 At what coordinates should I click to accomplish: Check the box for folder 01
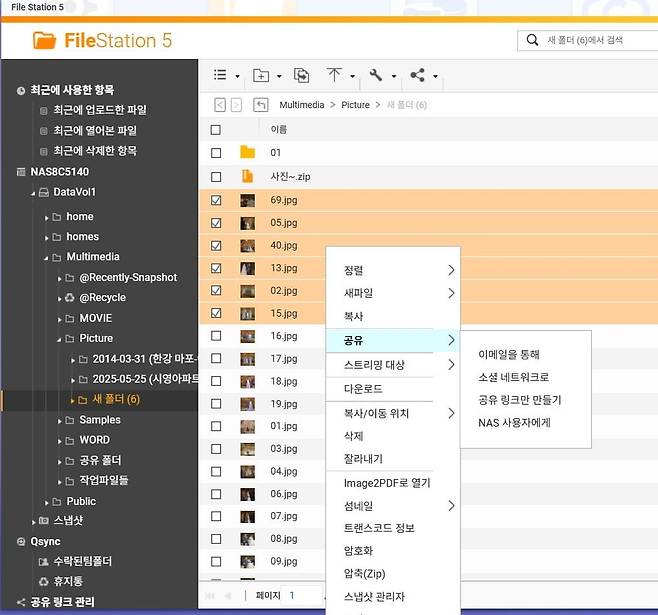click(216, 153)
